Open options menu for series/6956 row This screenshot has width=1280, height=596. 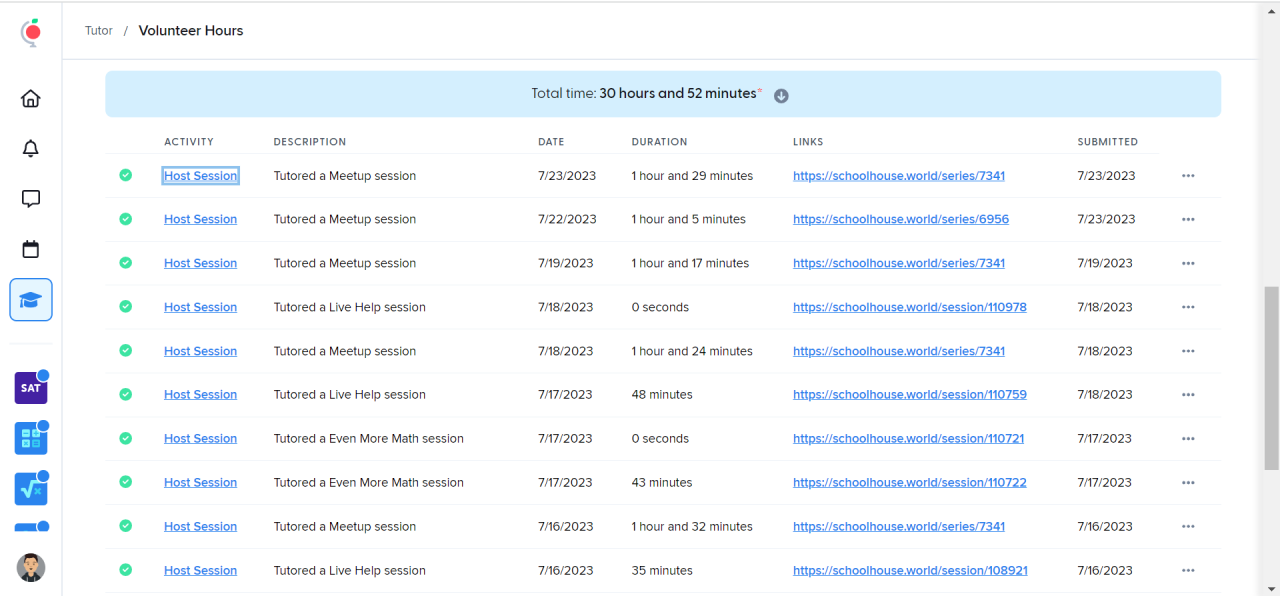pos(1188,219)
